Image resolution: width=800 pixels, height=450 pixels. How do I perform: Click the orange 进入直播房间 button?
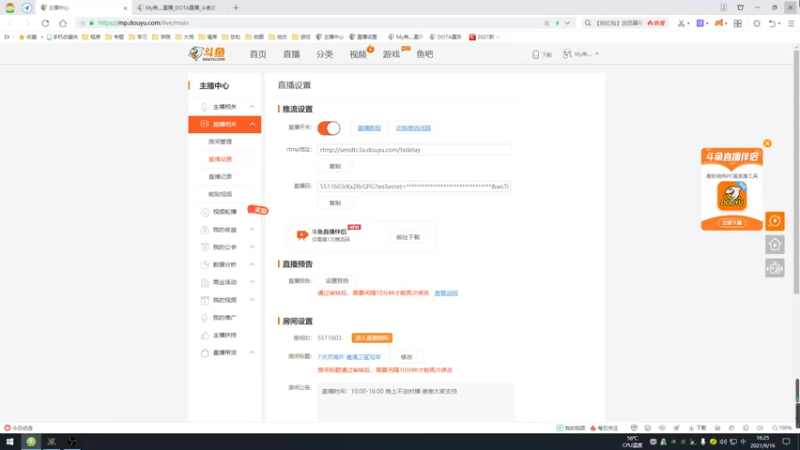[372, 338]
